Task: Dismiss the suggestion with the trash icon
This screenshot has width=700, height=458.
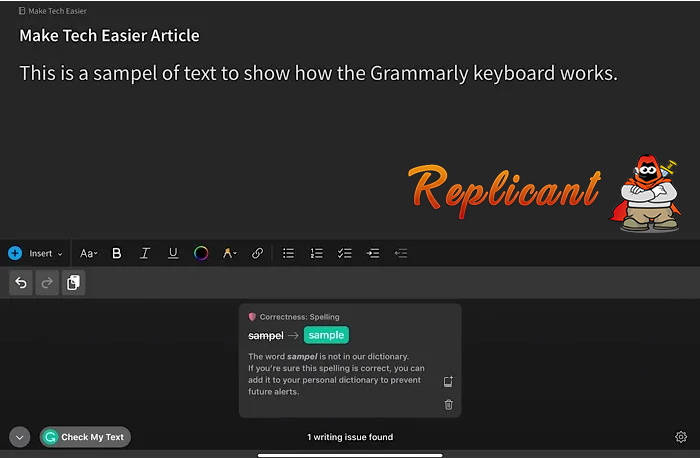Action: (449, 404)
